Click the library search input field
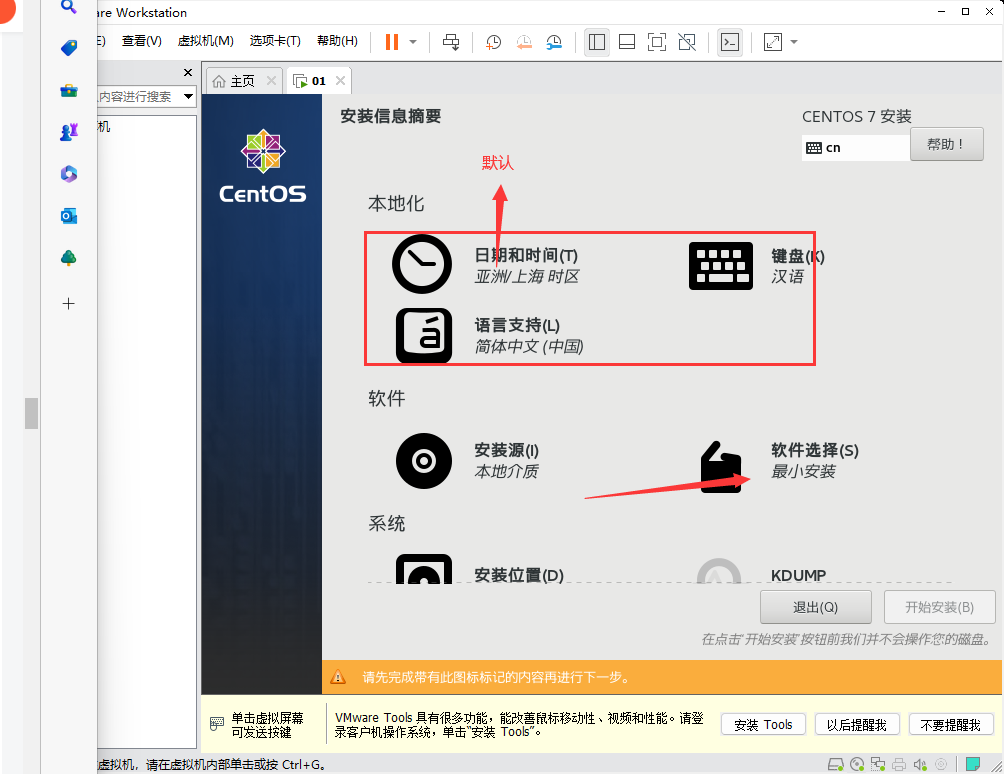Screen dimensions: 1004x774 click(138, 97)
